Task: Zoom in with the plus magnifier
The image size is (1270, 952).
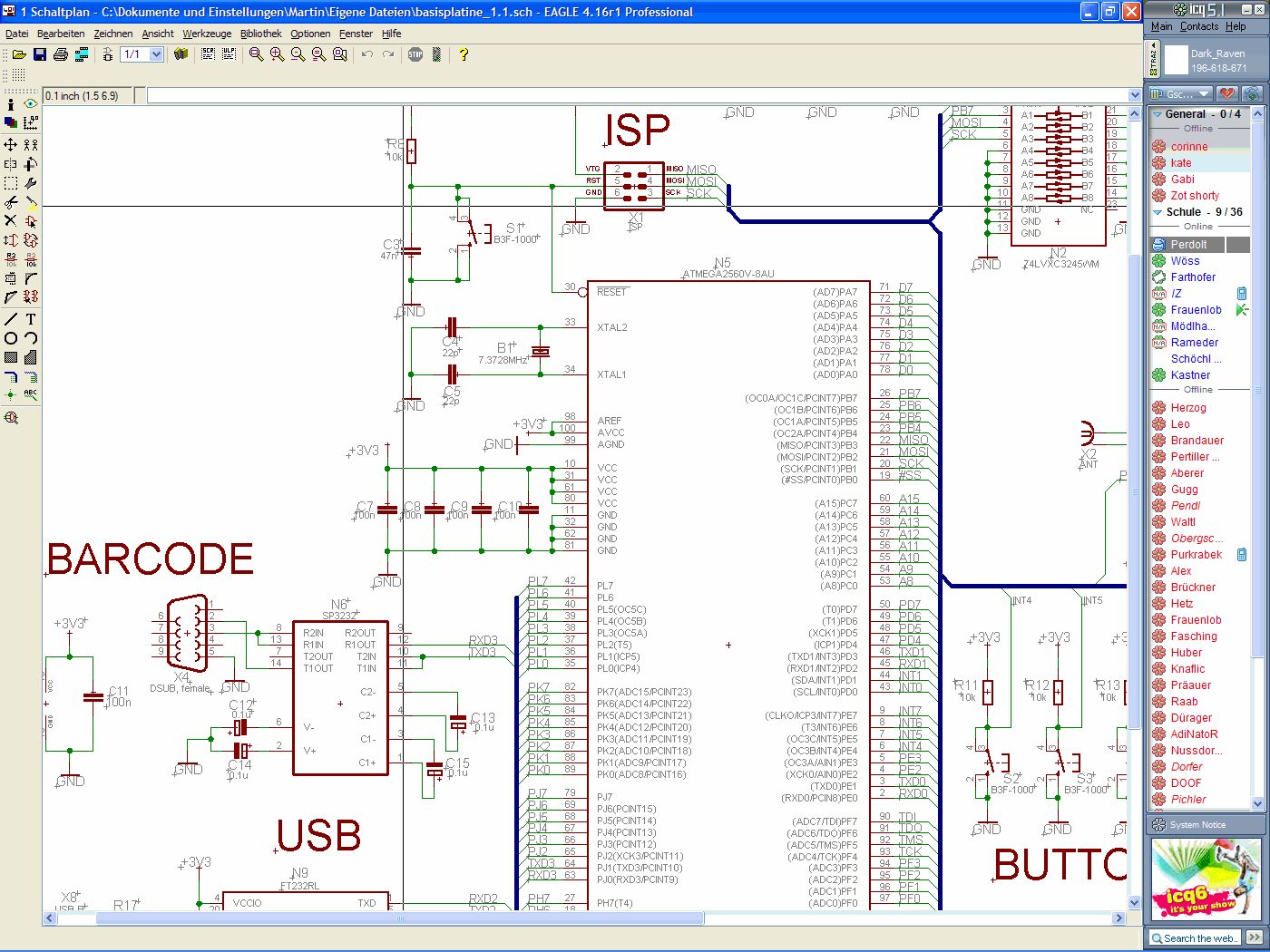Action: [x=278, y=54]
